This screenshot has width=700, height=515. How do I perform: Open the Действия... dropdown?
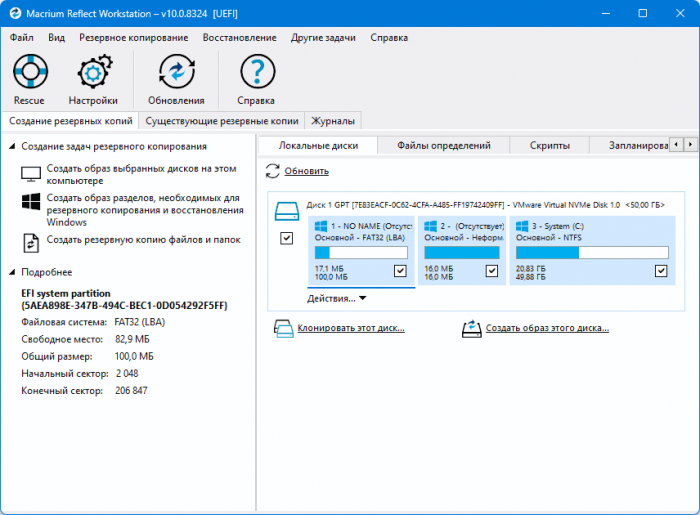pos(337,299)
